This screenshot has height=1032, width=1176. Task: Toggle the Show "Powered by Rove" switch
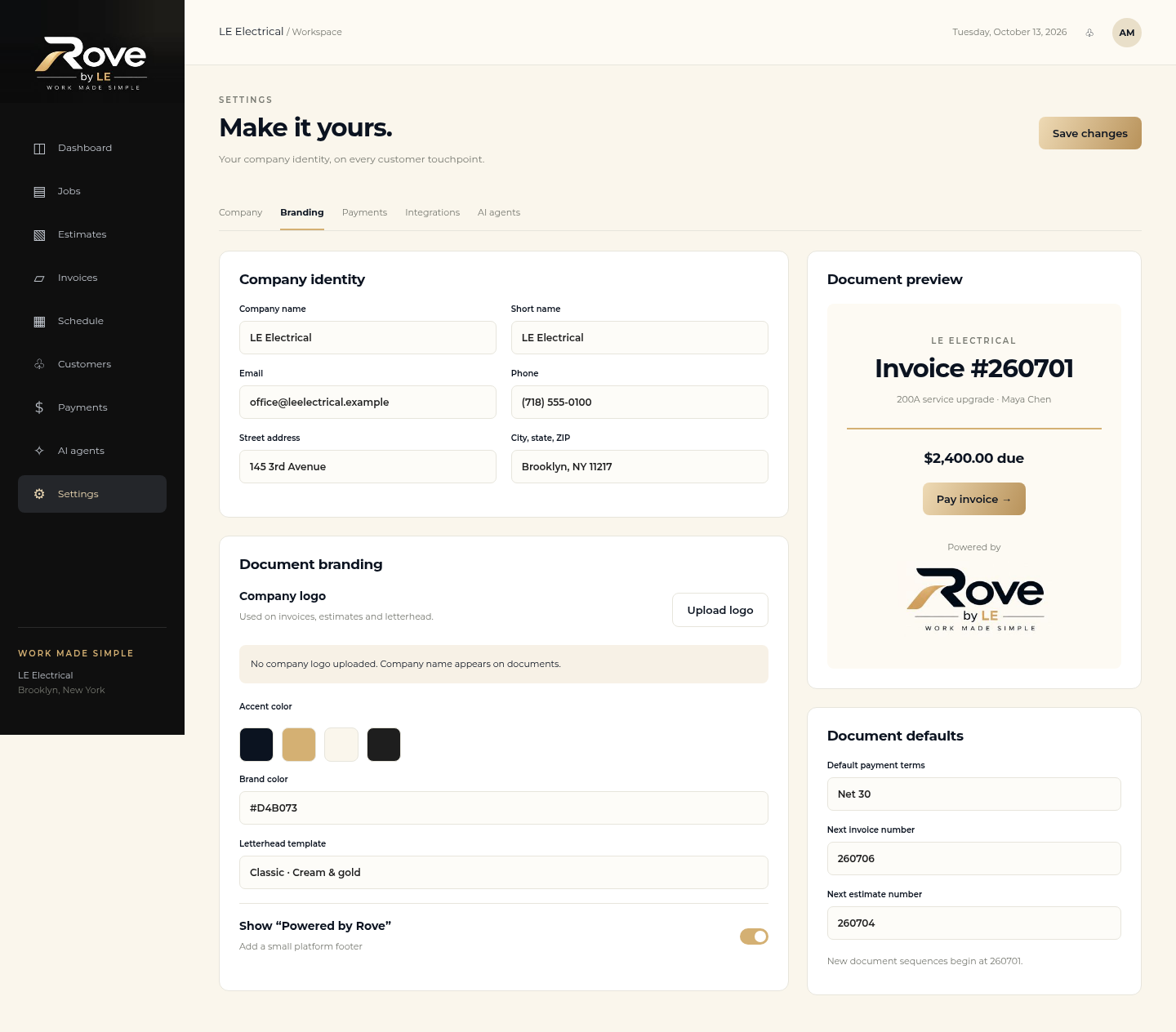click(x=754, y=936)
